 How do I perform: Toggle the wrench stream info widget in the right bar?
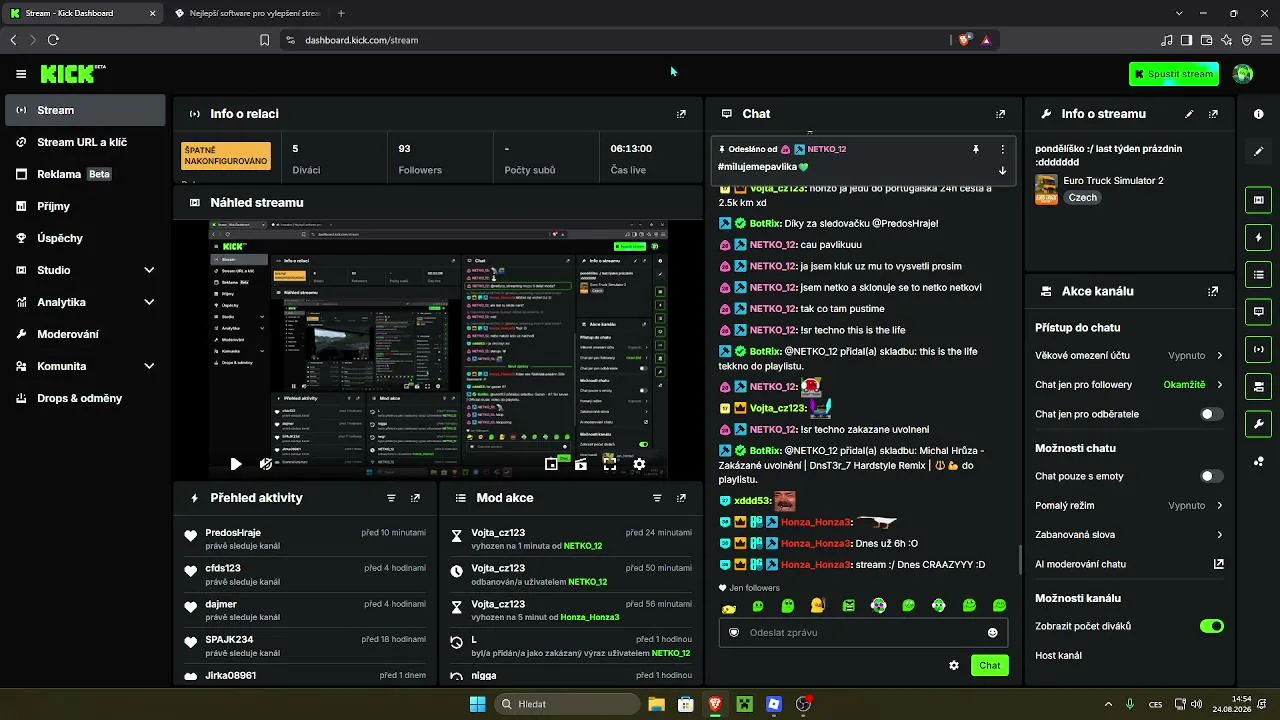click(1258, 423)
